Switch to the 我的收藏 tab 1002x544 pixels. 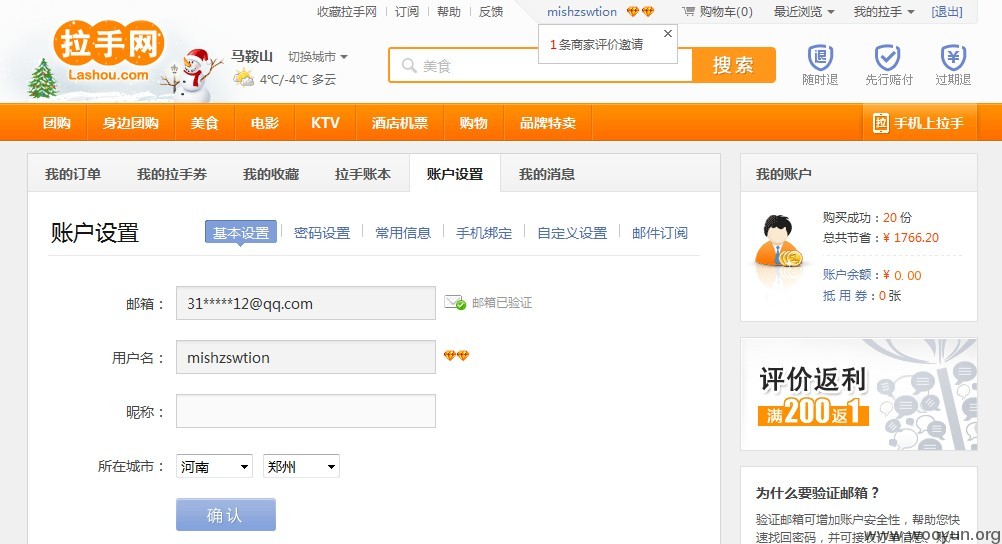point(271,174)
